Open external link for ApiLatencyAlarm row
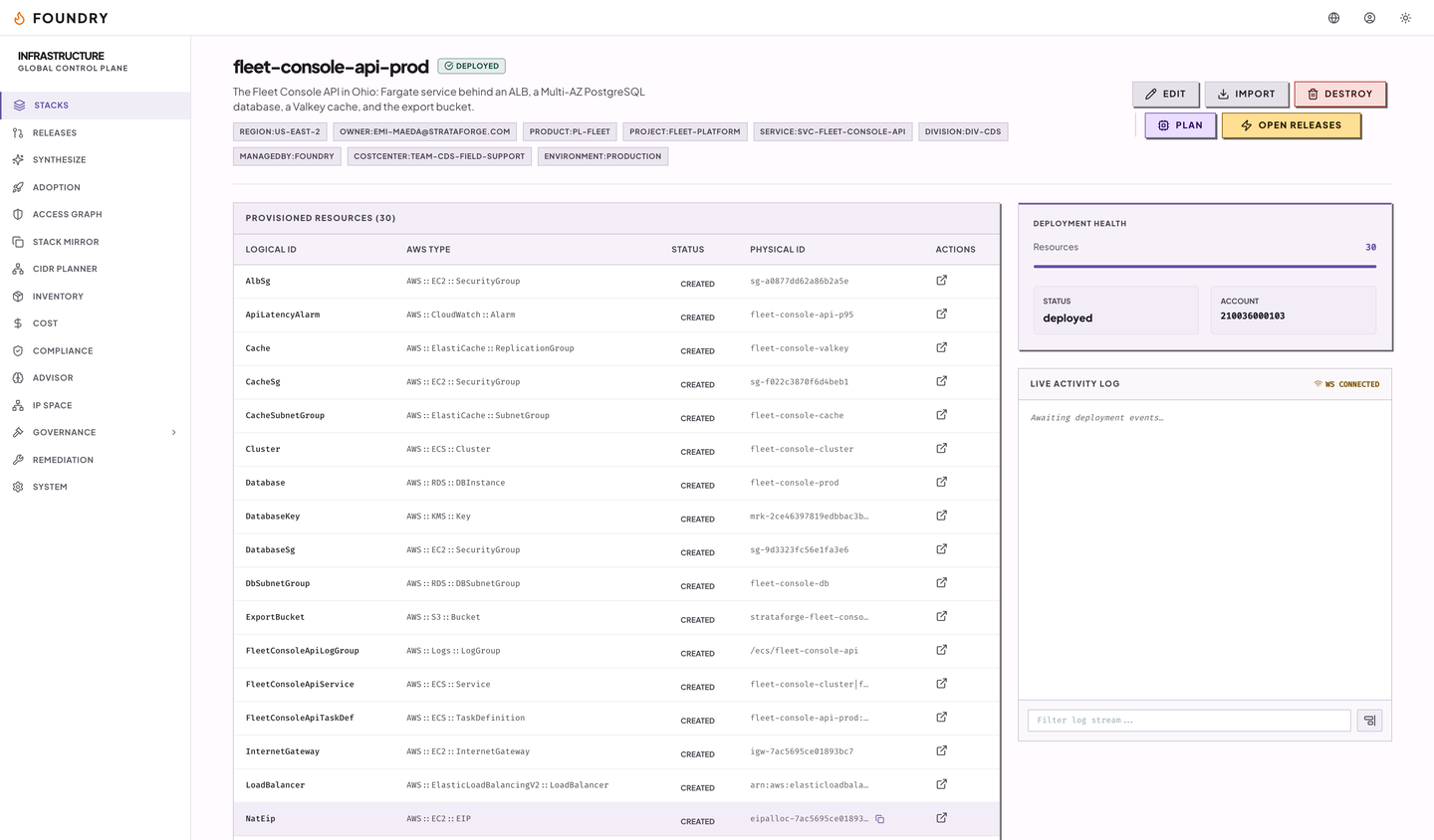The width and height of the screenshot is (1434, 840). pos(942,315)
